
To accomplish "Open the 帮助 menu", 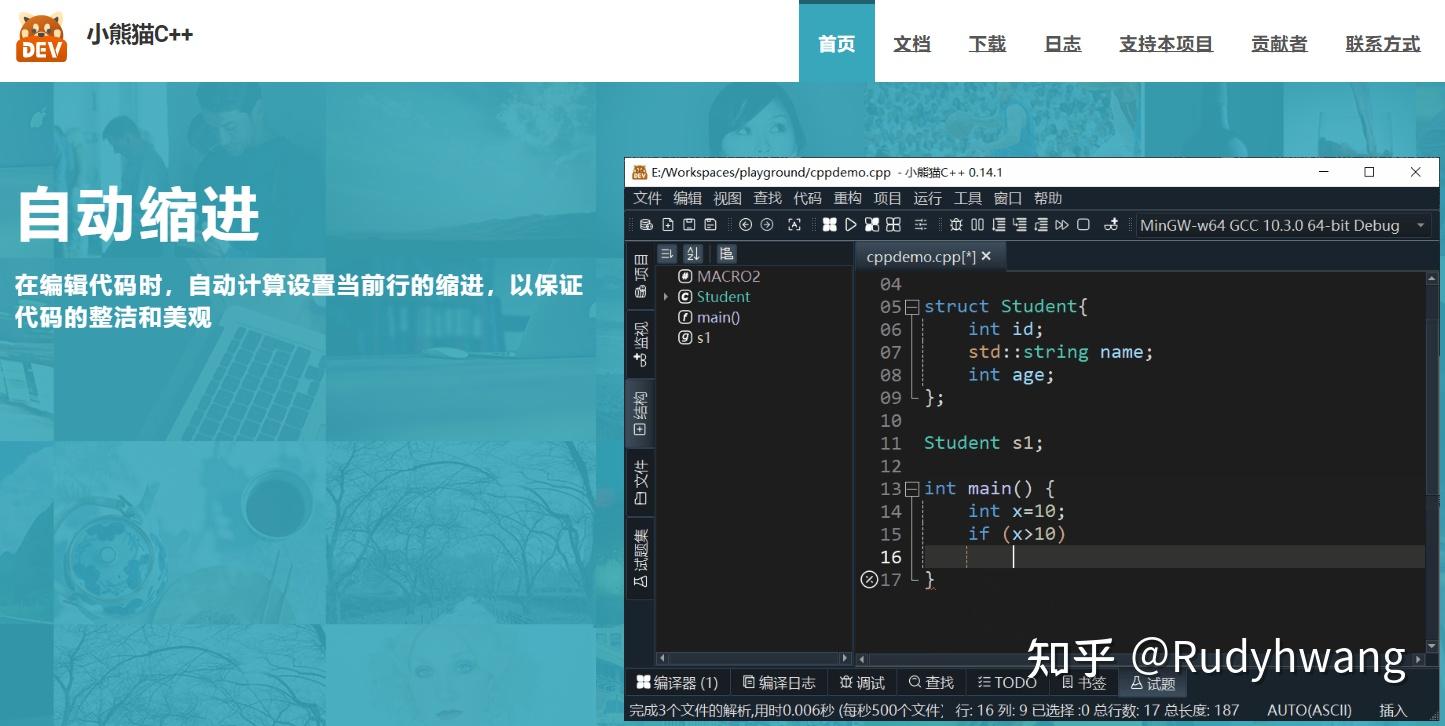I will click(x=1047, y=198).
